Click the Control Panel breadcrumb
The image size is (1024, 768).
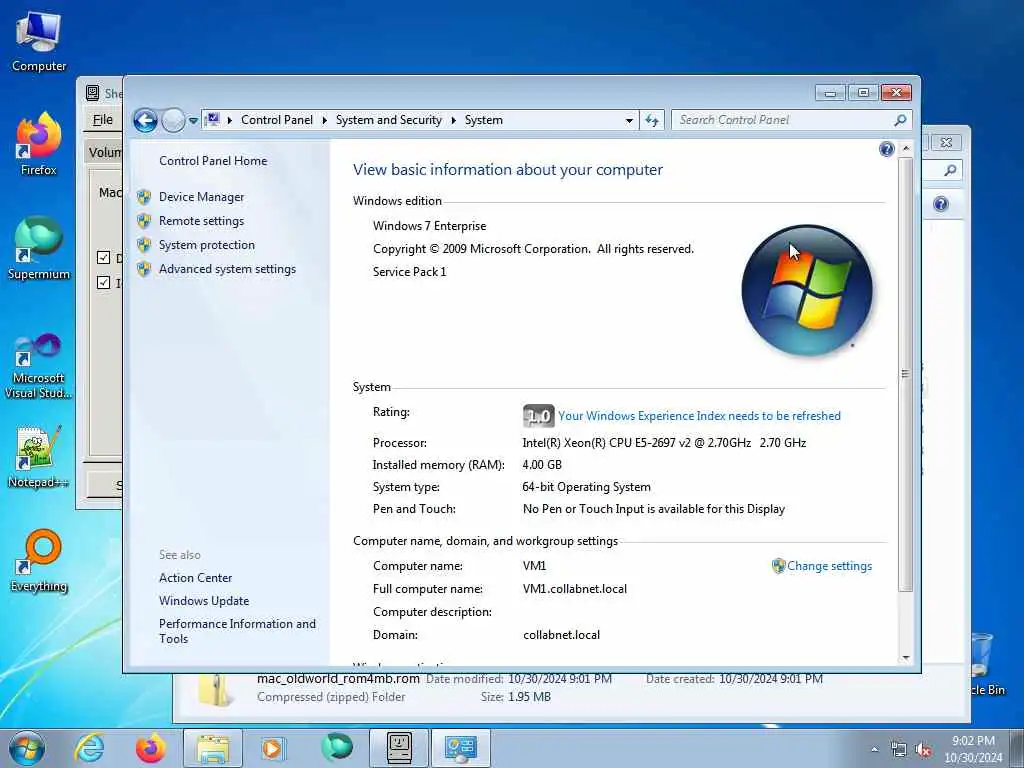277,120
